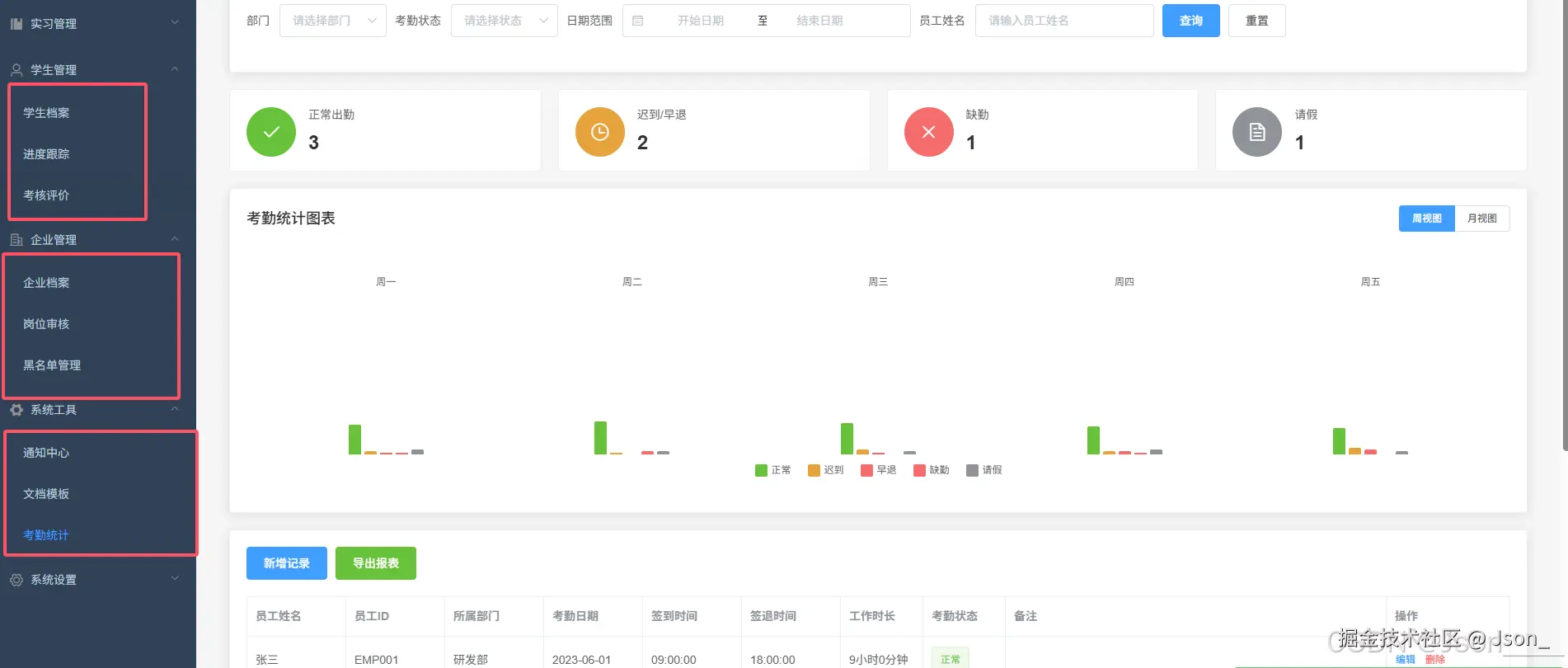Open 文档模板 menu item
The image size is (1568, 668).
point(46,494)
